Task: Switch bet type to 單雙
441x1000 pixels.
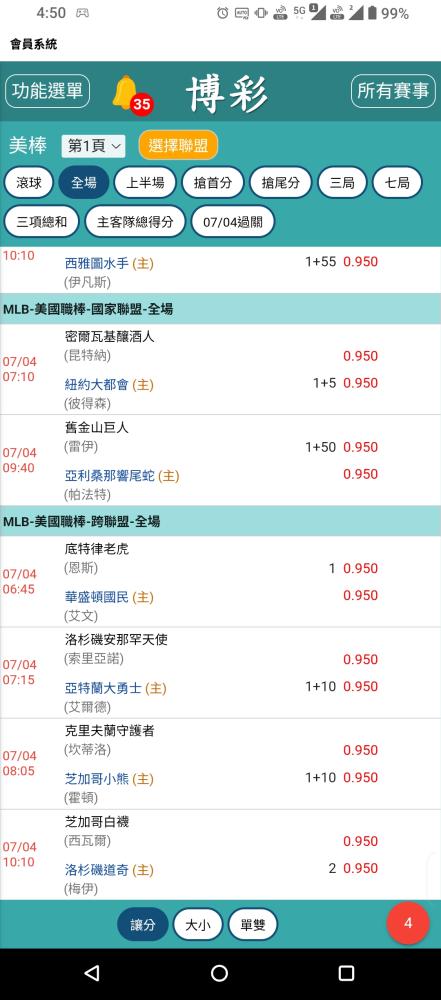Action: 253,925
